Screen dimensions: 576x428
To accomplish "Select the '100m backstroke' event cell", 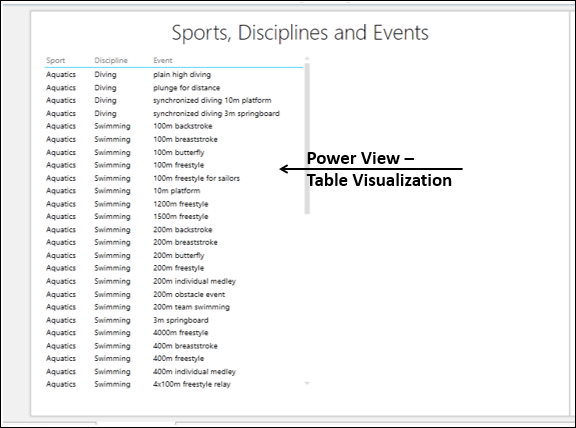I will [x=183, y=126].
